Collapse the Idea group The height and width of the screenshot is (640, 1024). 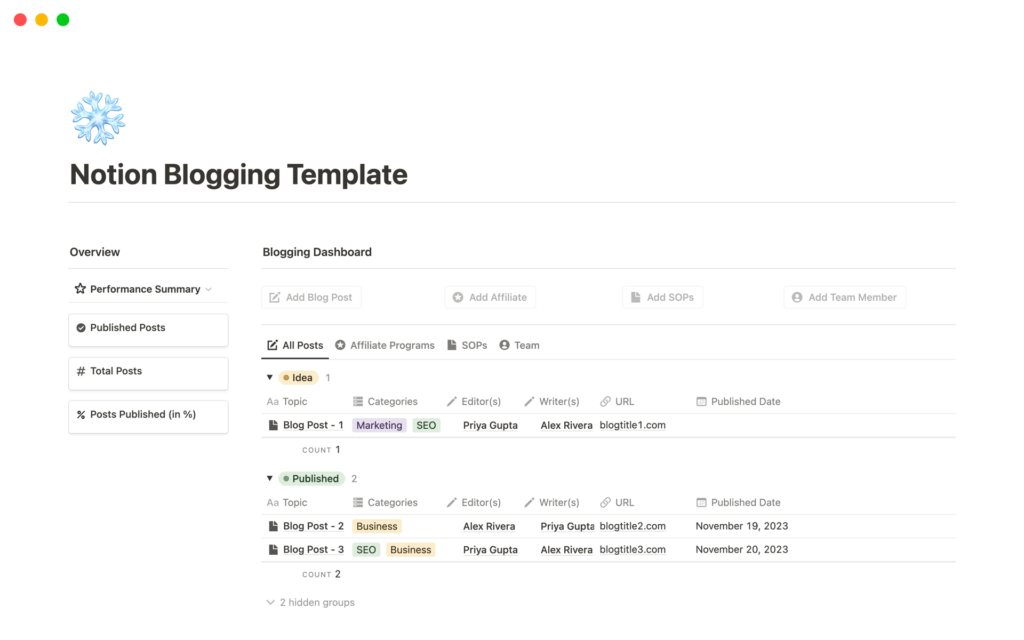point(267,377)
